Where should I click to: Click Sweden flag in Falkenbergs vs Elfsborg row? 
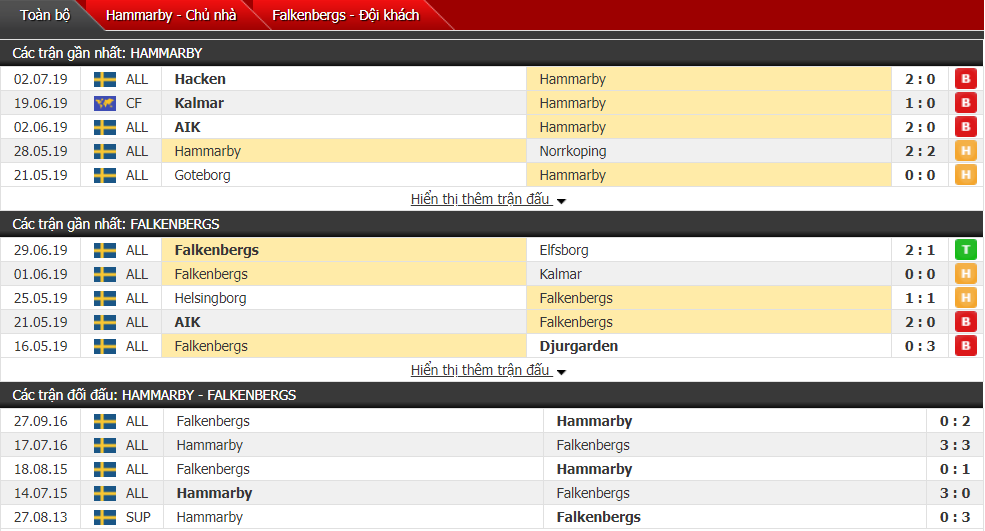pyautogui.click(x=105, y=250)
